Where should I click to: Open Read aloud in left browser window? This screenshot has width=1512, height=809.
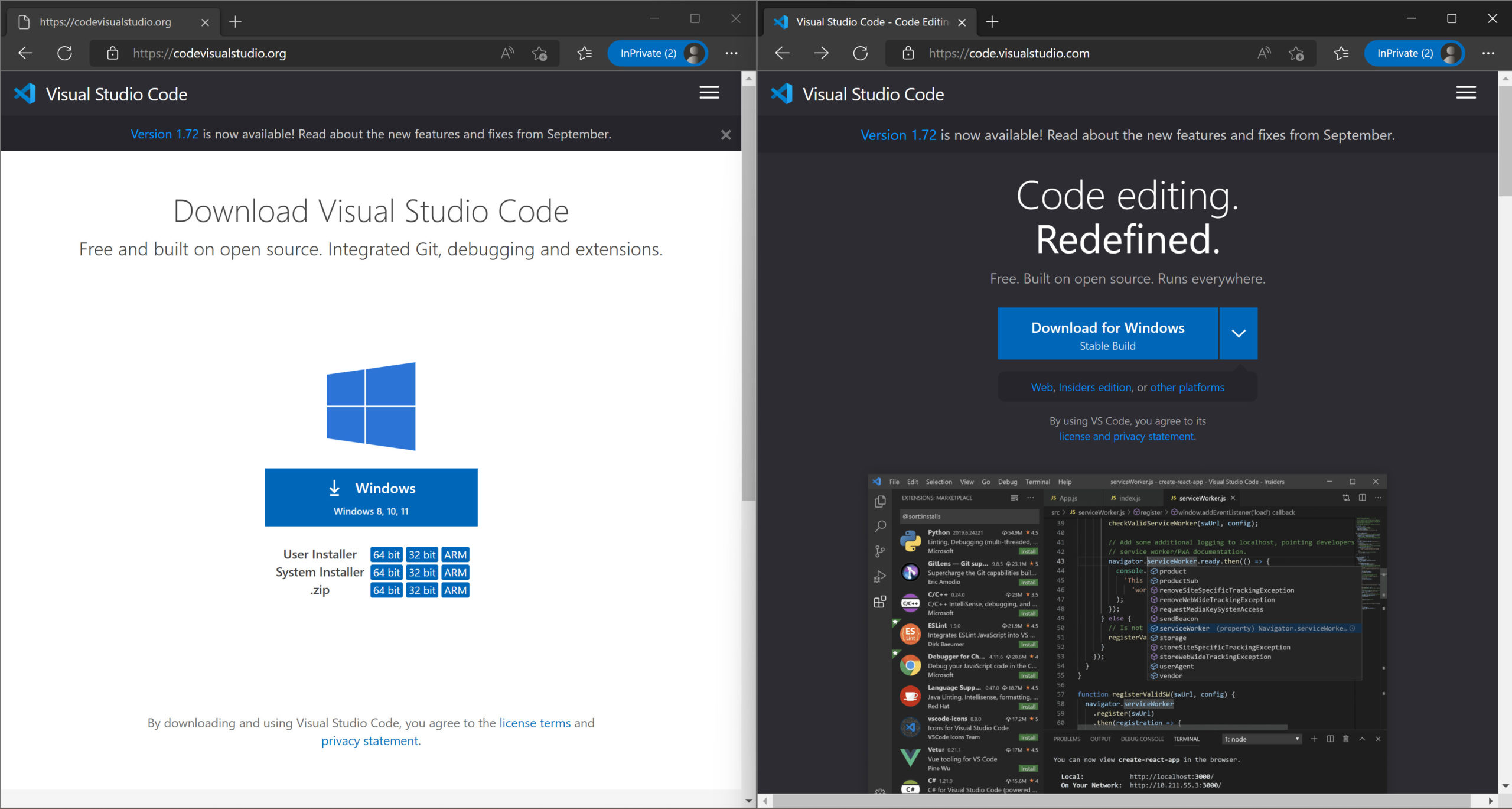pos(507,53)
